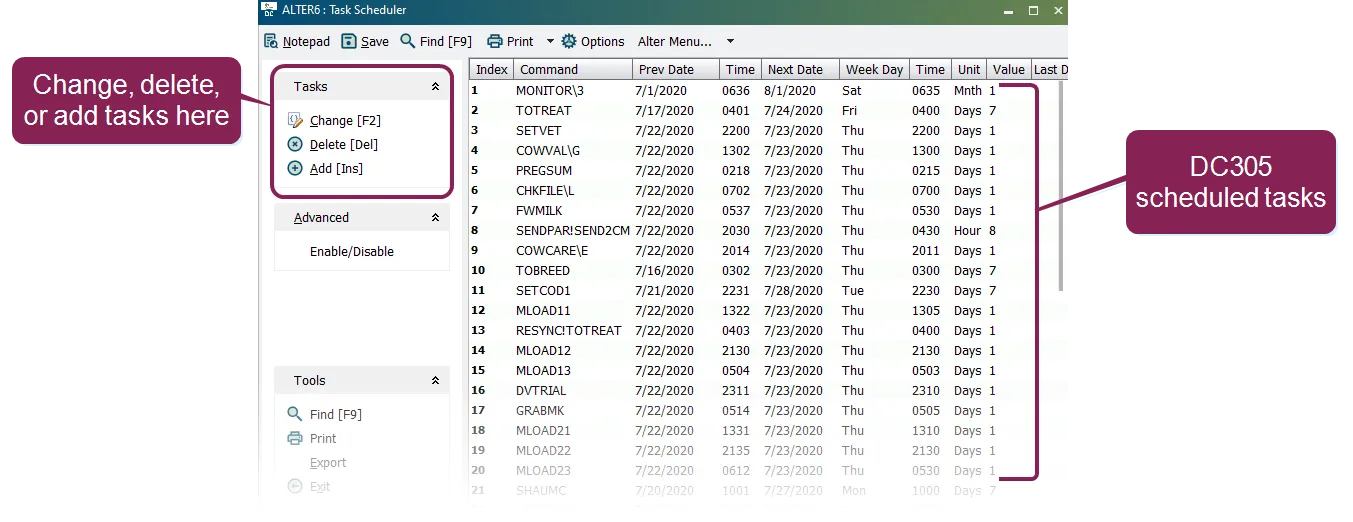This screenshot has height=522, width=1353.
Task: Click the Hour unit cell
Action: click(x=968, y=230)
